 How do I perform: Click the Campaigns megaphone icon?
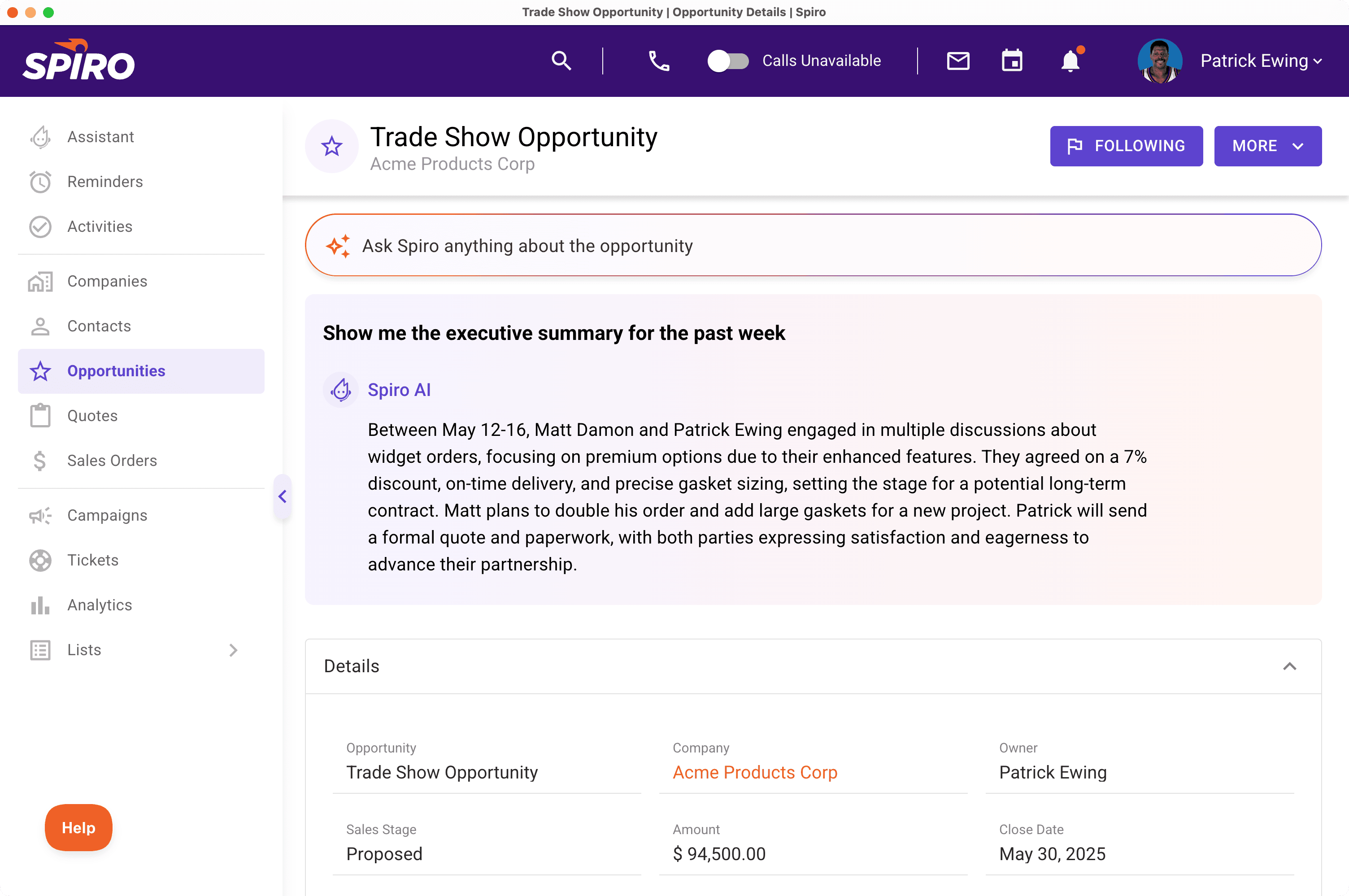[x=40, y=515]
